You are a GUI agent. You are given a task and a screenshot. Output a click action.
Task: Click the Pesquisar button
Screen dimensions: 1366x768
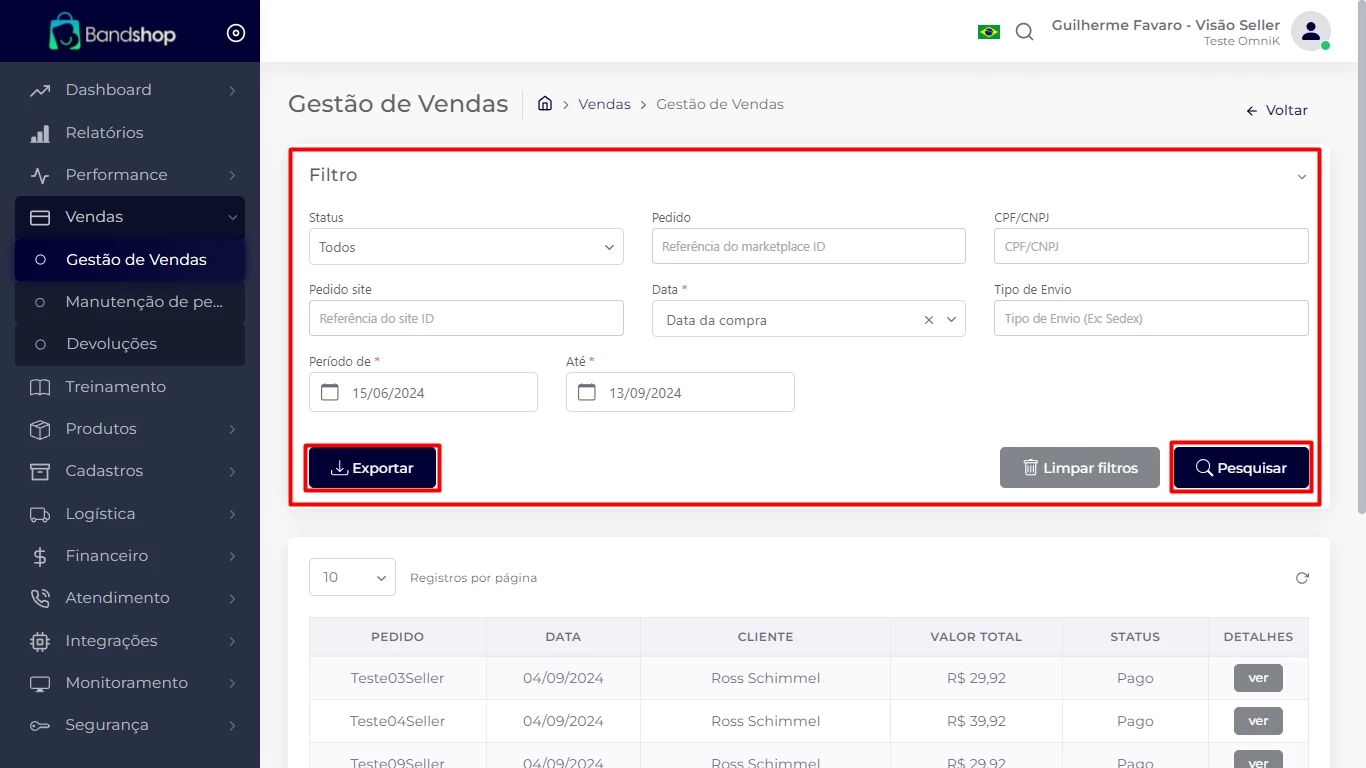coord(1240,468)
